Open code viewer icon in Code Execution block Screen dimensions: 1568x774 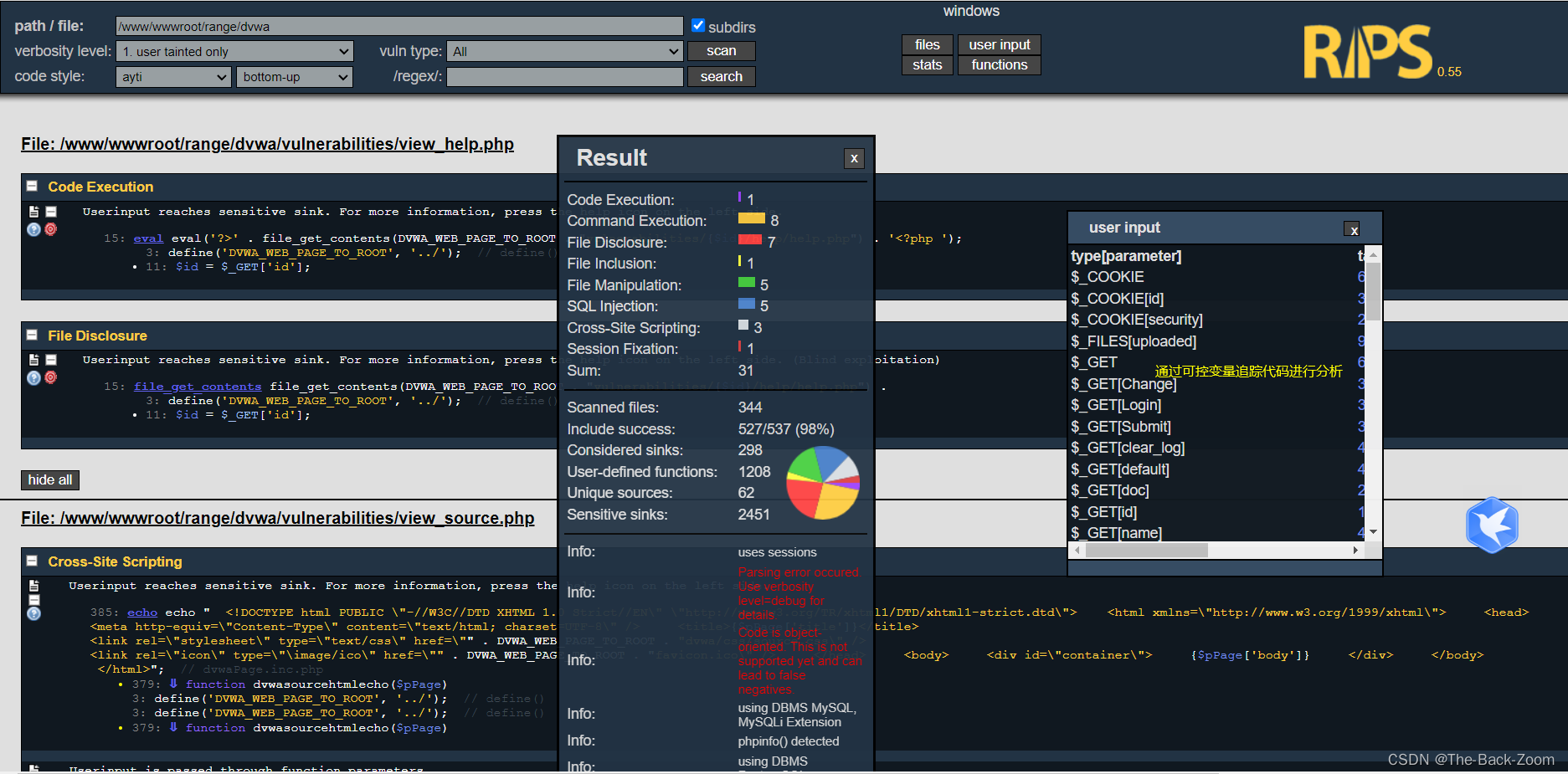click(33, 212)
